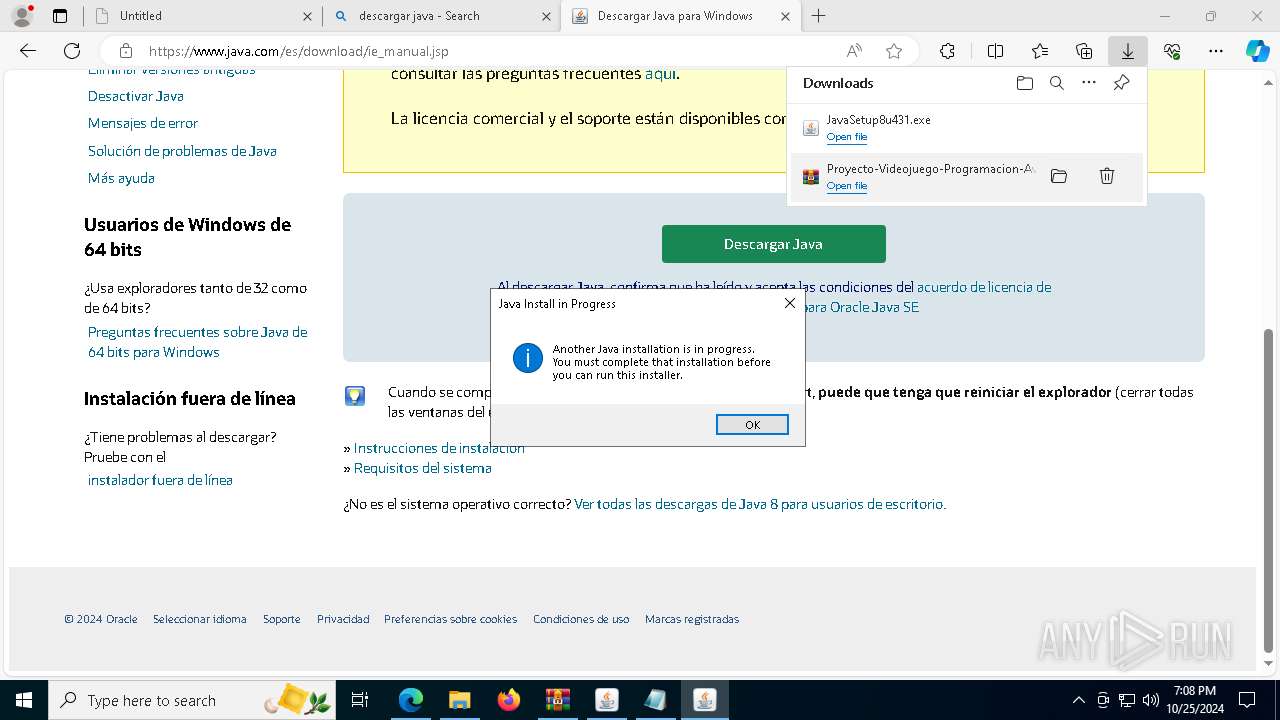Close the Java Install in Progress dialog
The width and height of the screenshot is (1280, 720).
click(x=789, y=303)
